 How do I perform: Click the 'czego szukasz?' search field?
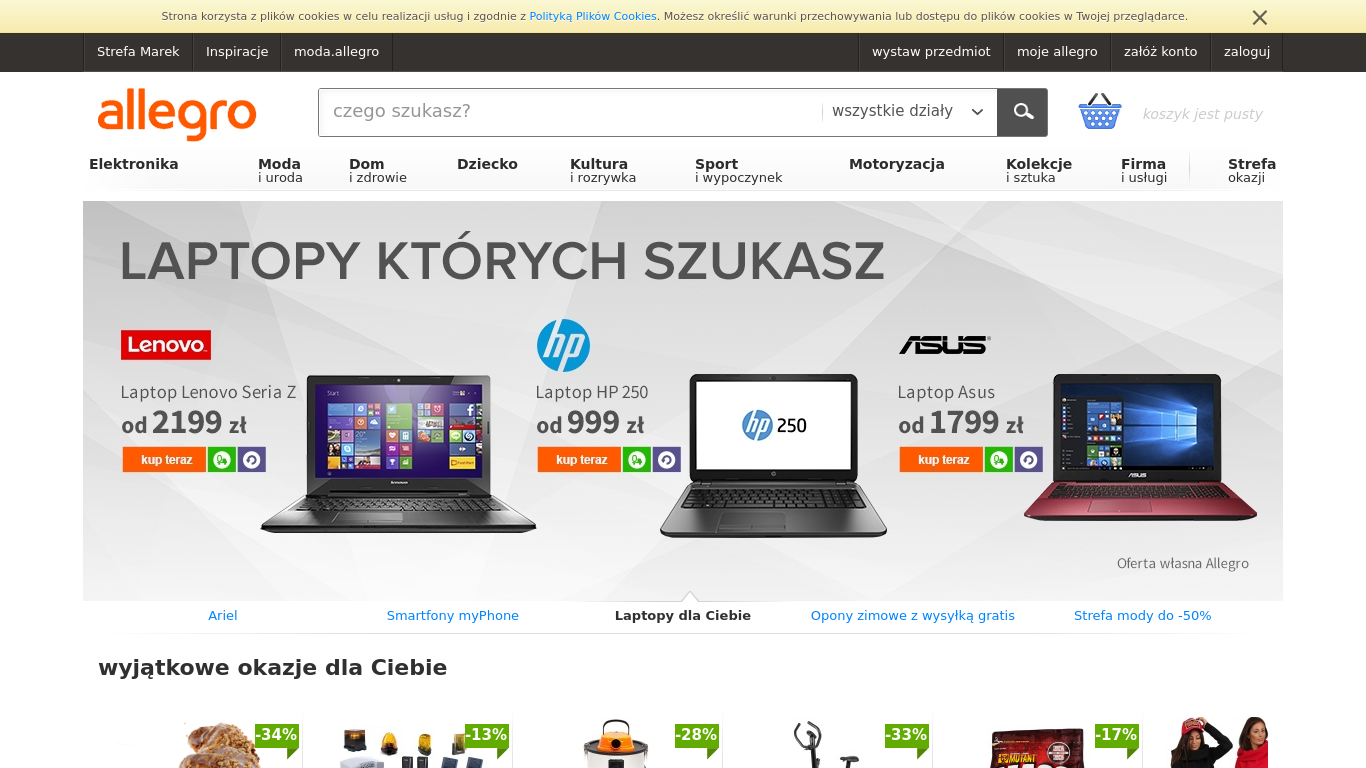[570, 112]
